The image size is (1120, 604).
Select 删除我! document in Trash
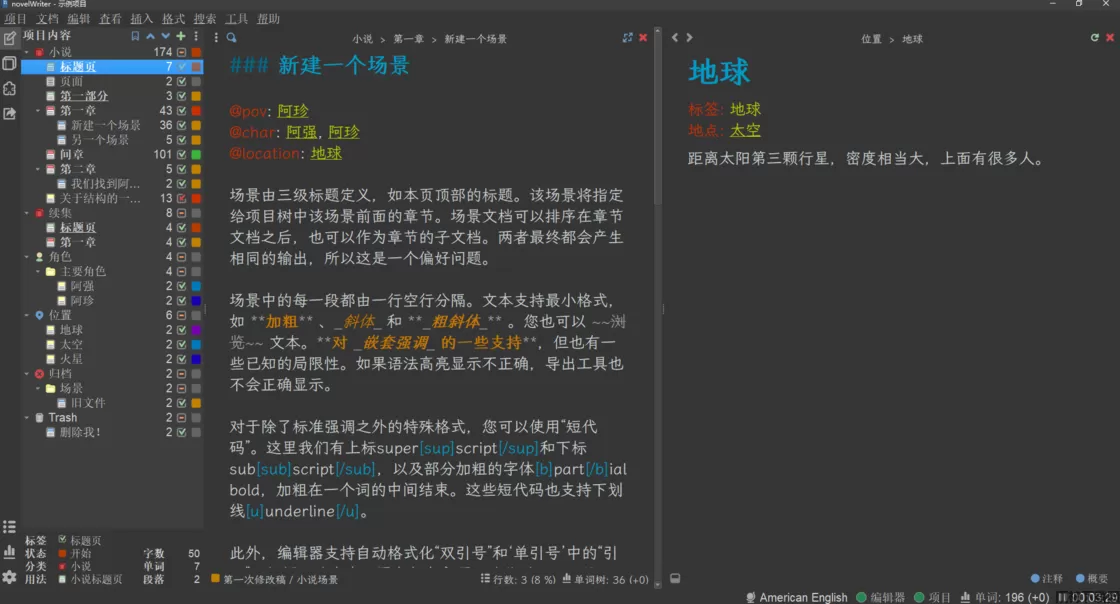click(80, 432)
